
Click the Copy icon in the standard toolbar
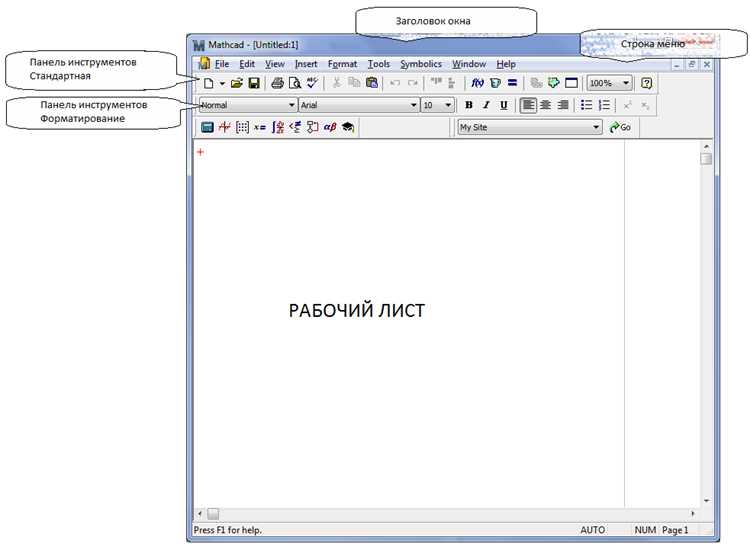coord(354,83)
